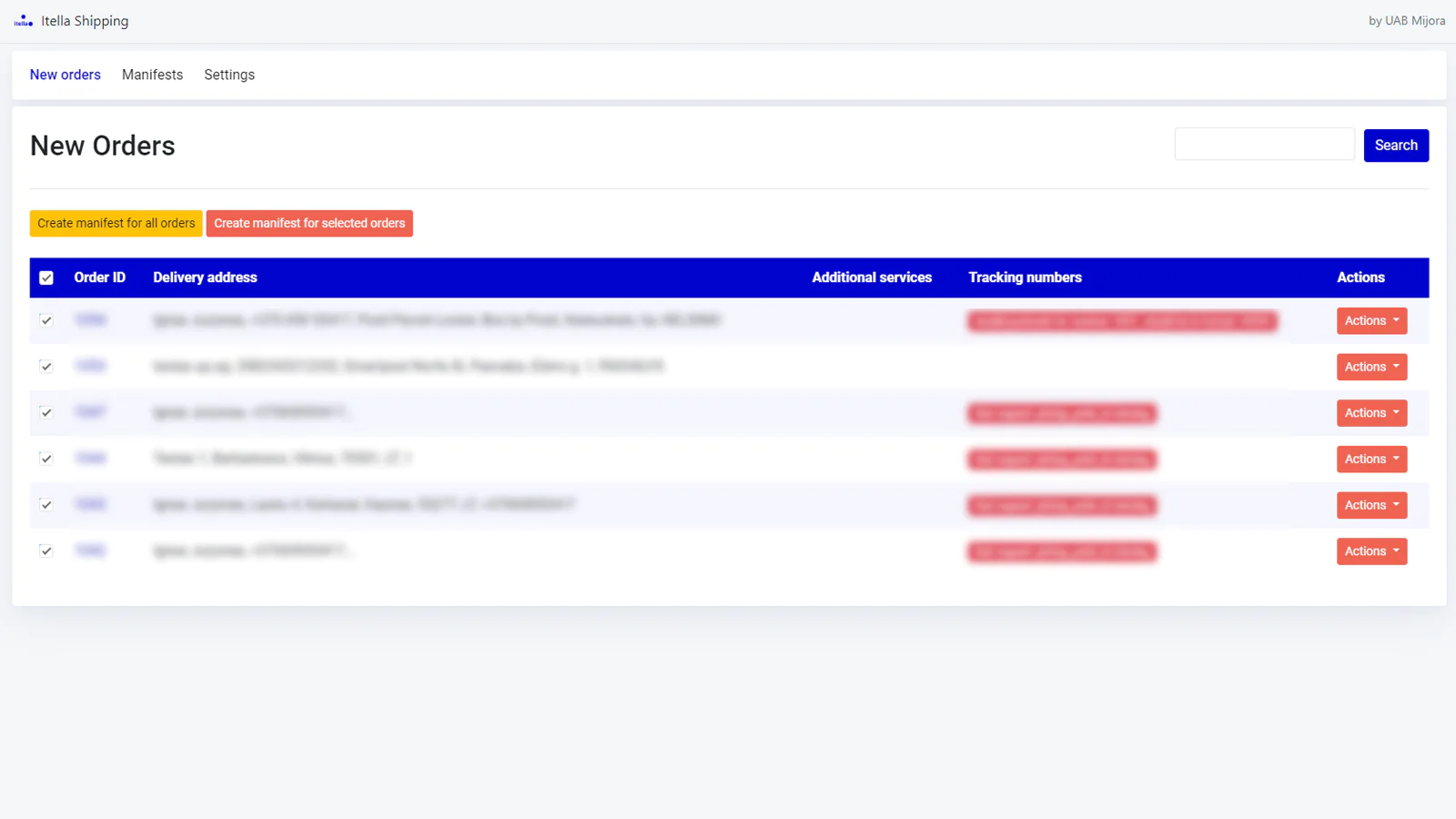Uncheck the second order row's checkbox
The height and width of the screenshot is (819, 1456).
click(46, 367)
